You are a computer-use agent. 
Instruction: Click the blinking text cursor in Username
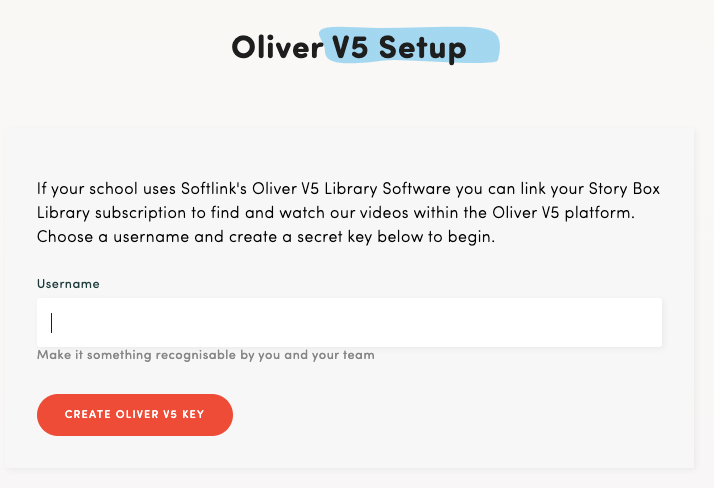click(51, 323)
